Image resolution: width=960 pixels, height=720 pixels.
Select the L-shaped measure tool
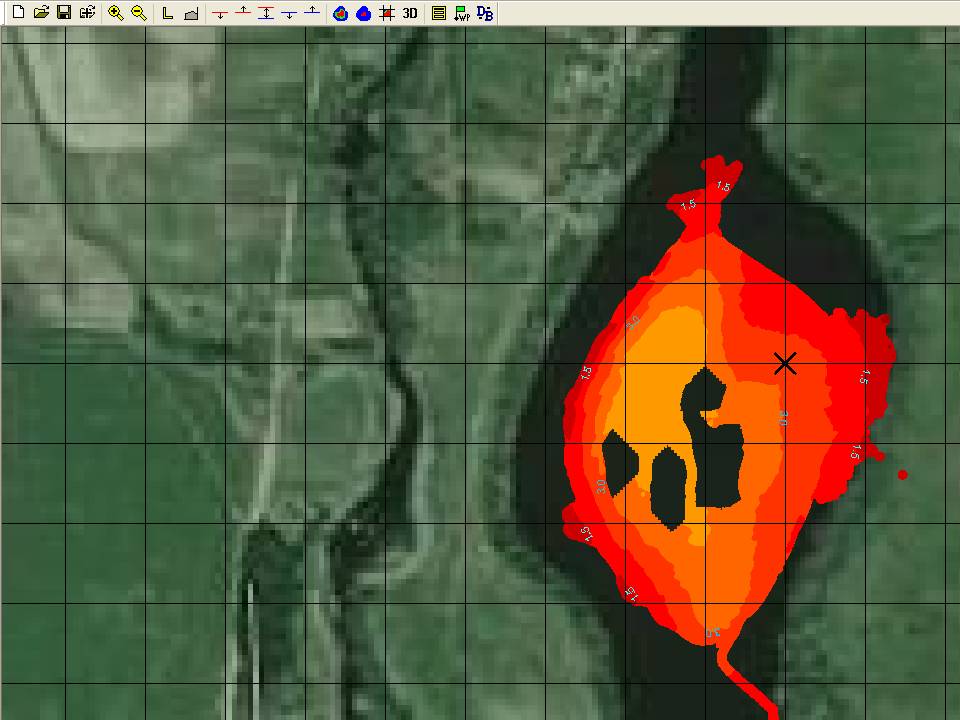pos(168,13)
